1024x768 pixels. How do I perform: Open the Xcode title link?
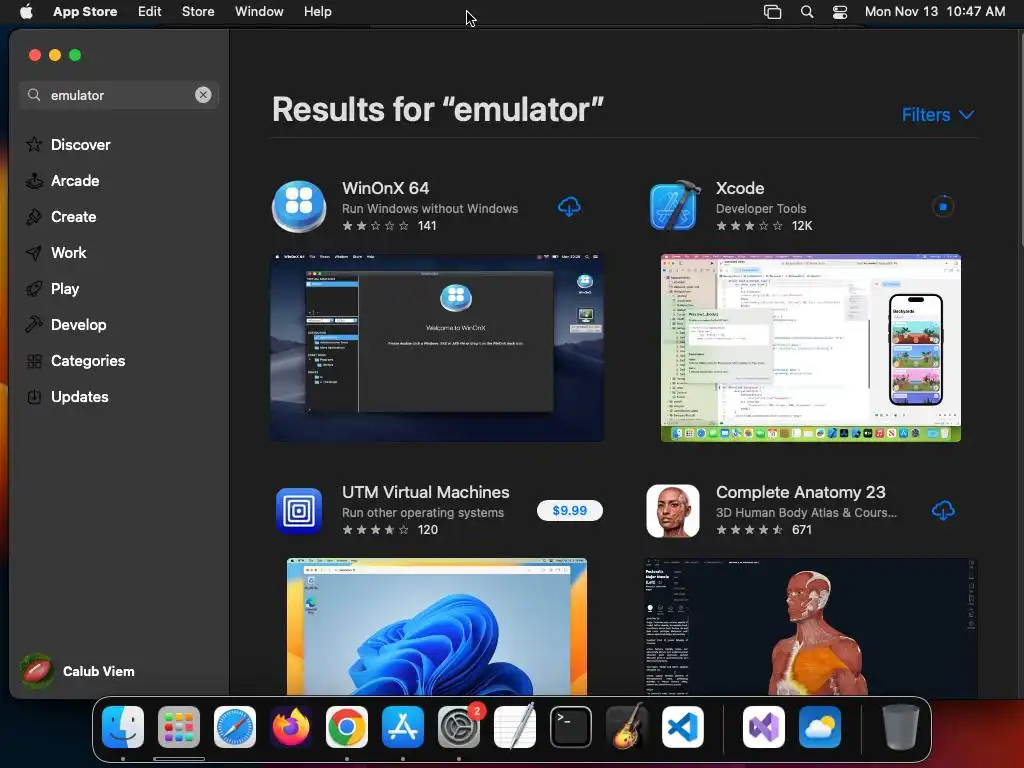[740, 188]
